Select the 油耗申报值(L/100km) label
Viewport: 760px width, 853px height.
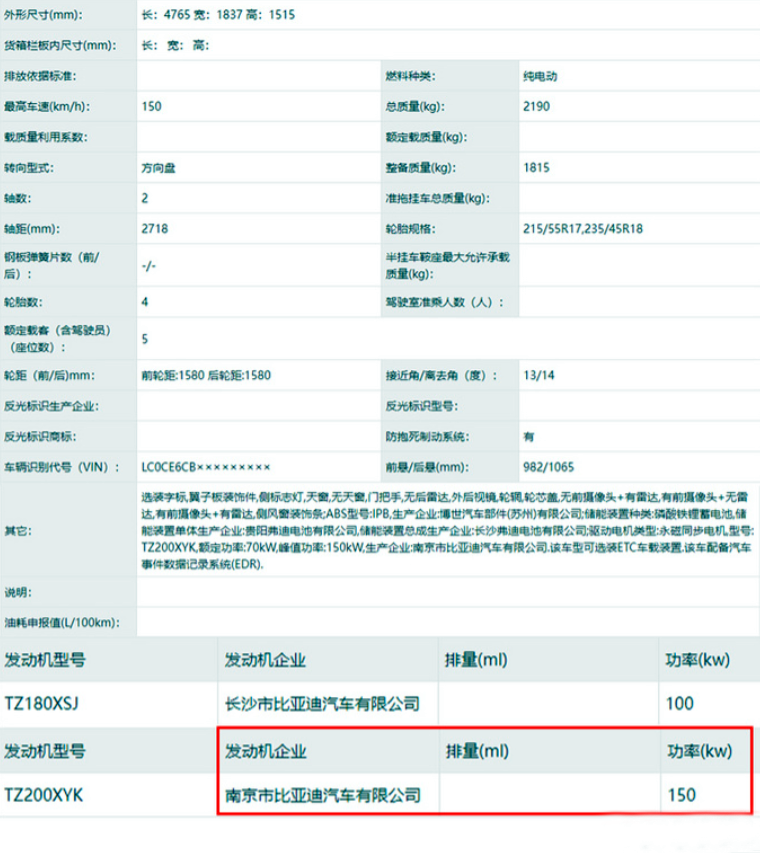click(x=62, y=622)
